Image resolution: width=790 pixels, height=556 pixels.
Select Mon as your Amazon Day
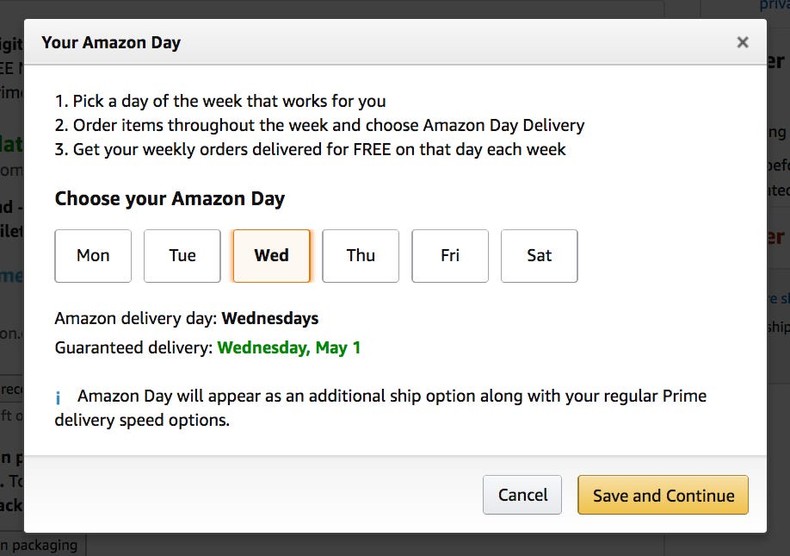pos(93,255)
